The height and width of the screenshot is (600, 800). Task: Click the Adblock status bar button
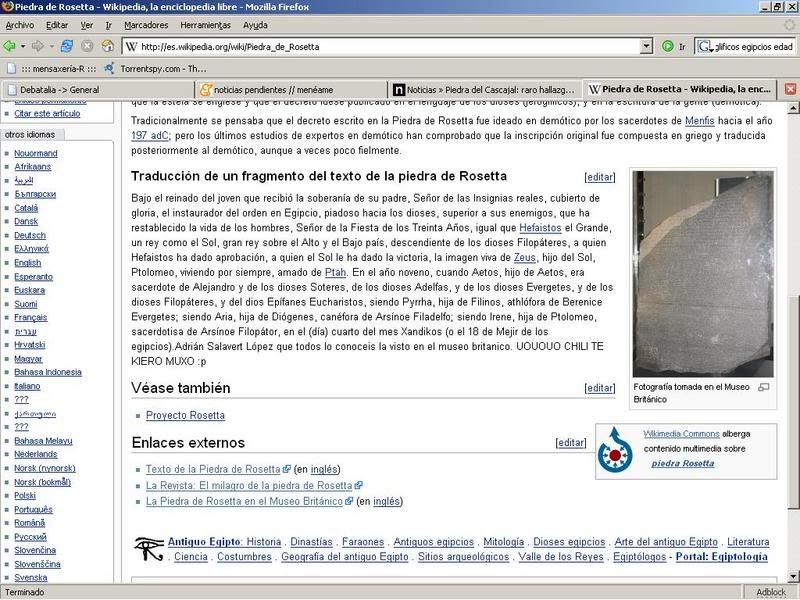coord(770,592)
